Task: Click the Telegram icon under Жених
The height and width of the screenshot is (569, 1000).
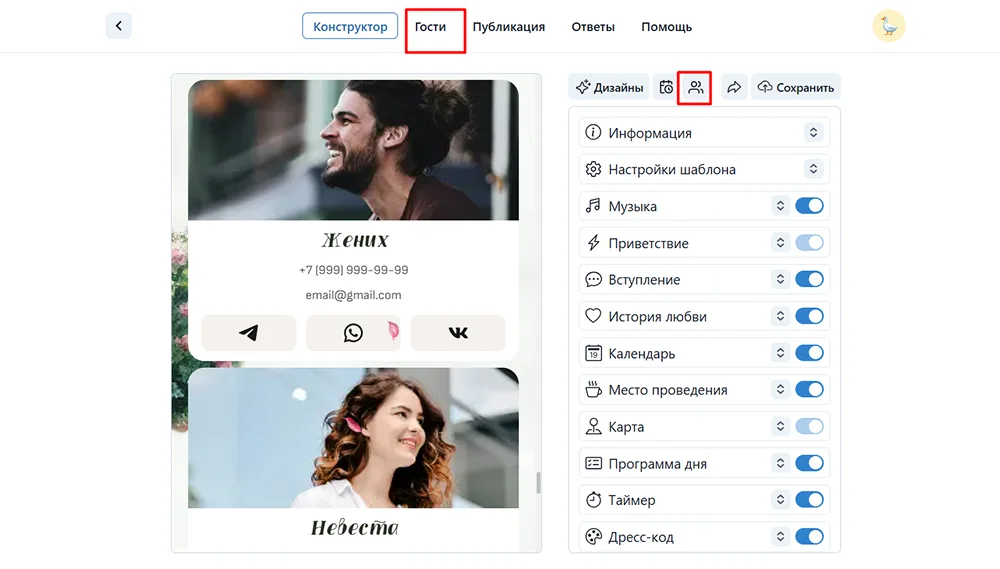Action: (x=249, y=333)
